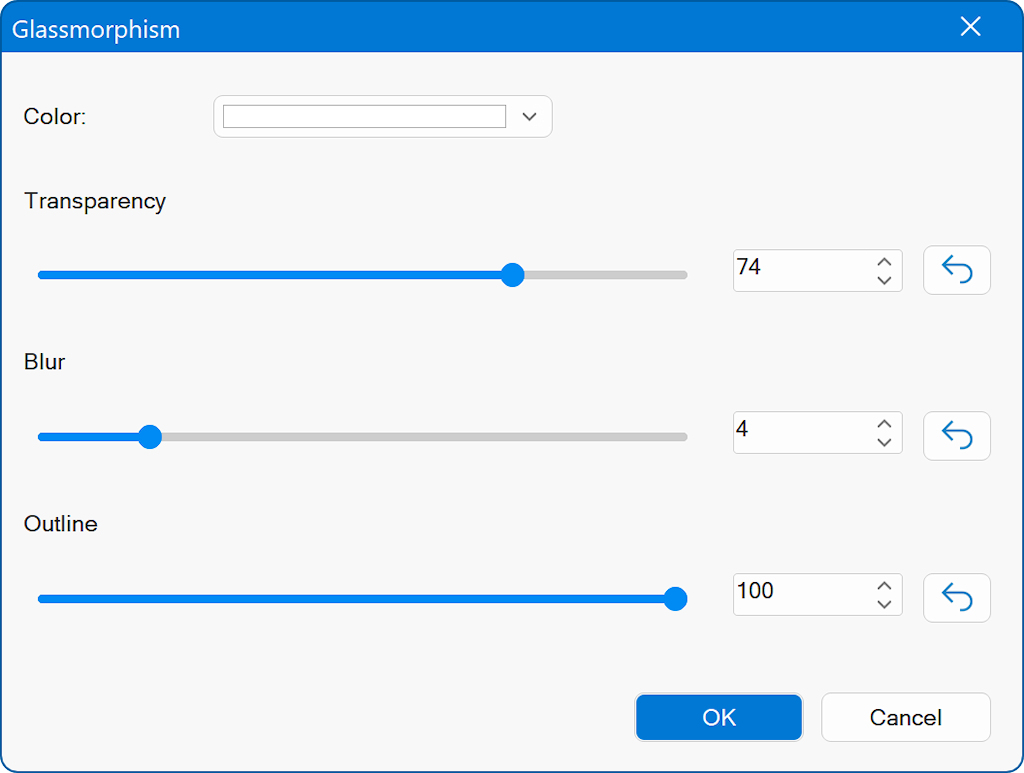Focus the Blur value field showing 4
The image size is (1024, 773).
tap(800, 432)
